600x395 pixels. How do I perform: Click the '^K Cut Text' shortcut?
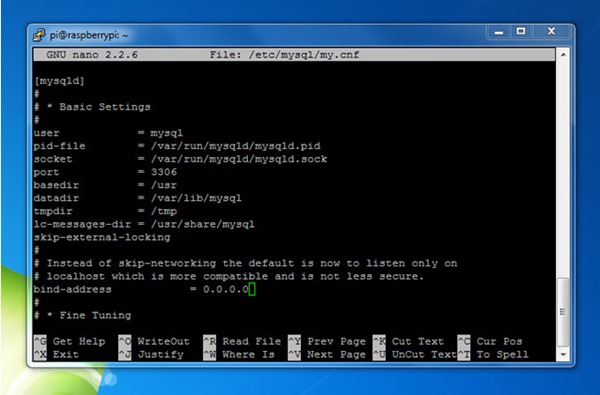click(408, 341)
